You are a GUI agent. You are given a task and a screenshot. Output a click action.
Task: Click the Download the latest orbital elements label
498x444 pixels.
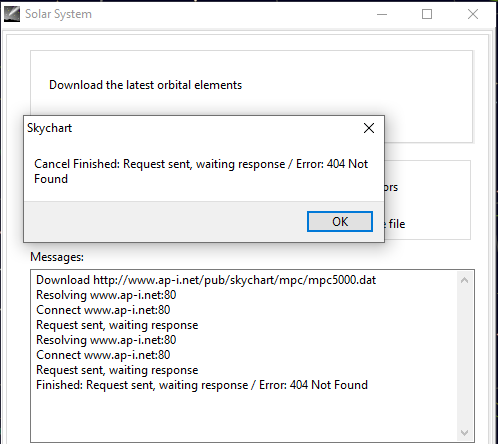tap(145, 85)
